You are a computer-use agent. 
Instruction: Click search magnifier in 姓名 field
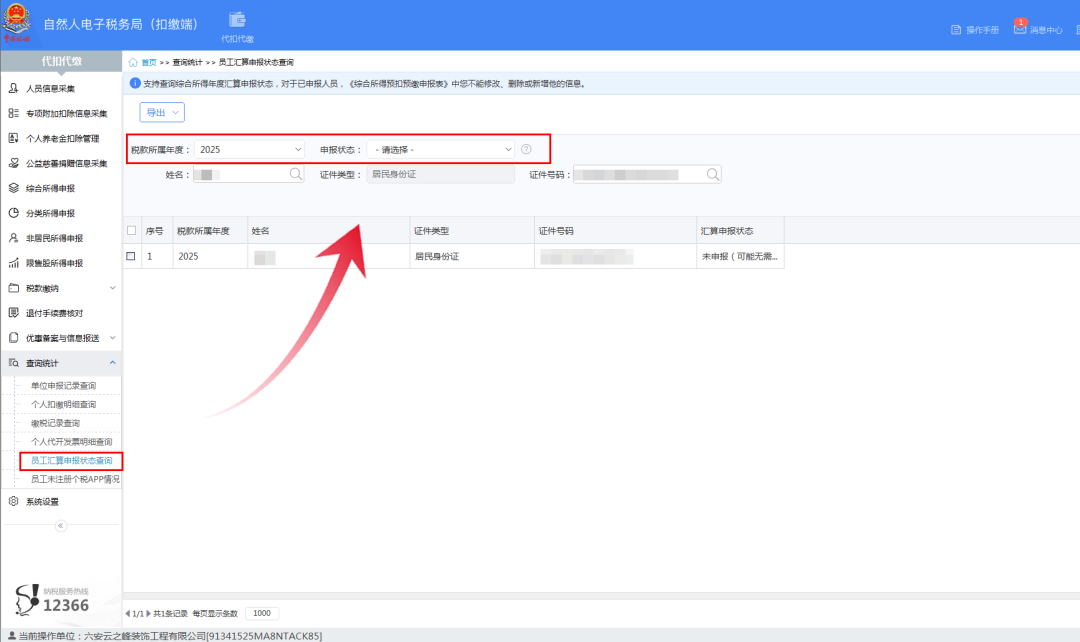click(295, 174)
